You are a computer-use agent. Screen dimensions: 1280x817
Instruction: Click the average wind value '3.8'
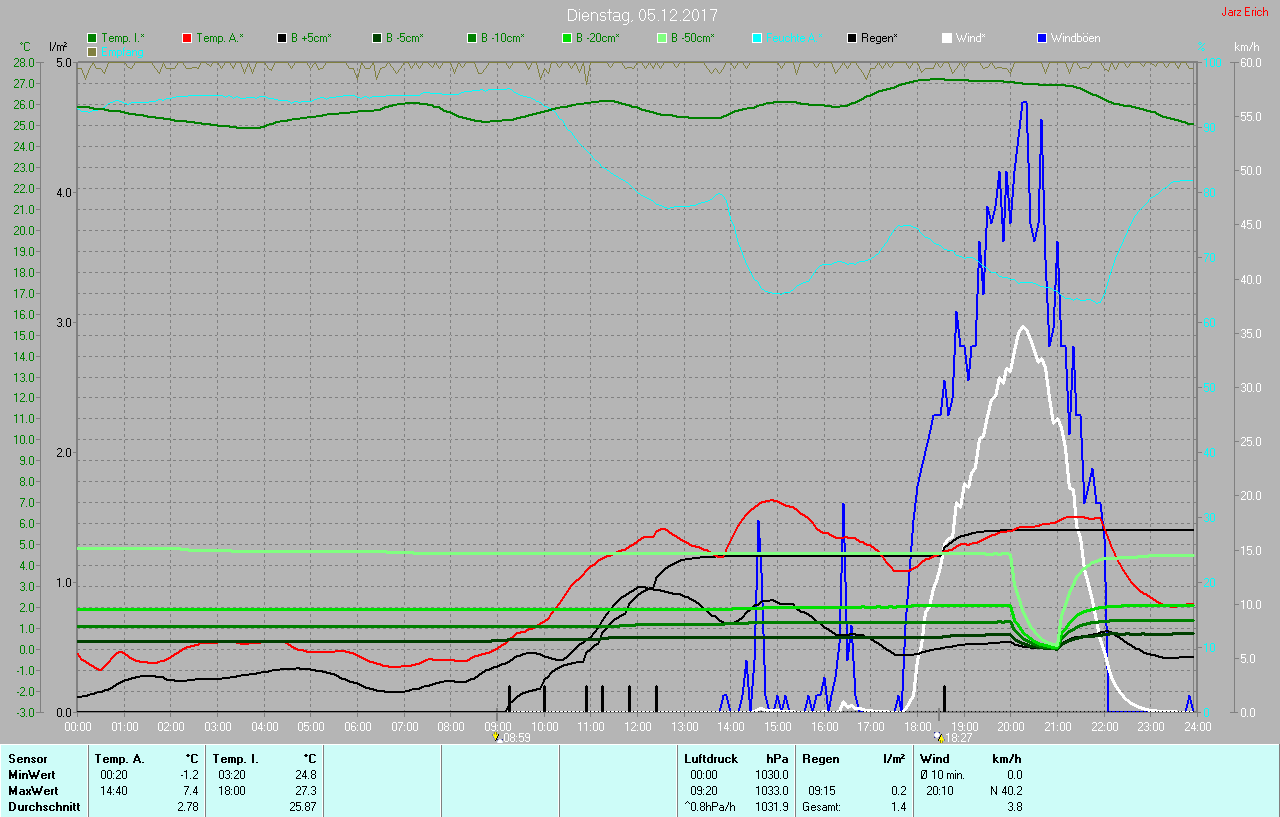pyautogui.click(x=1014, y=807)
